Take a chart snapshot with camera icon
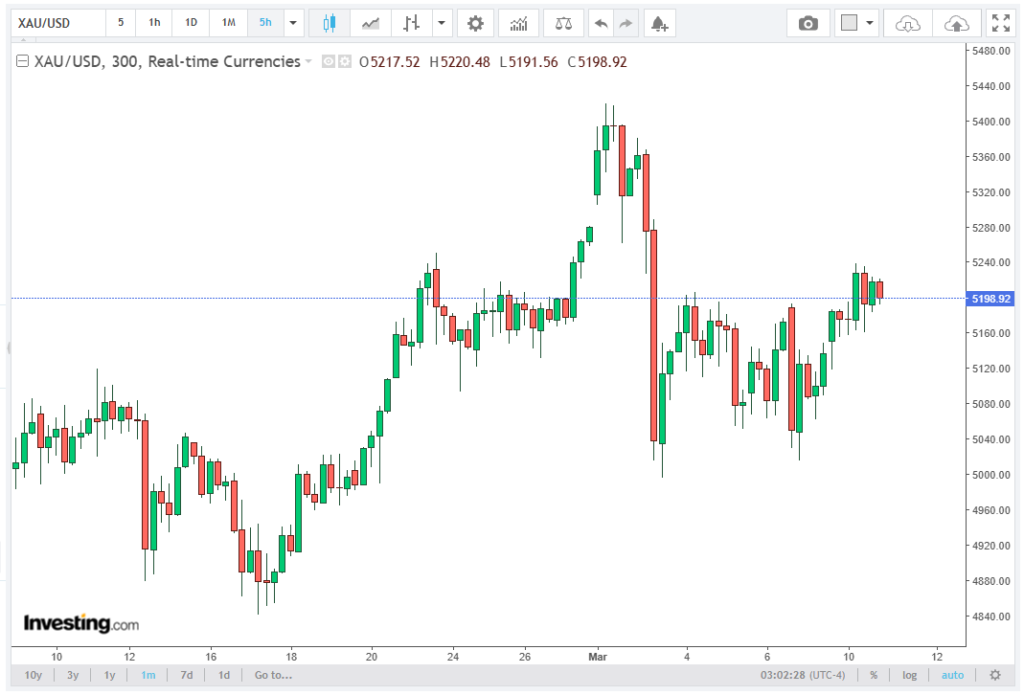This screenshot has height=695, width=1024. pyautogui.click(x=808, y=23)
